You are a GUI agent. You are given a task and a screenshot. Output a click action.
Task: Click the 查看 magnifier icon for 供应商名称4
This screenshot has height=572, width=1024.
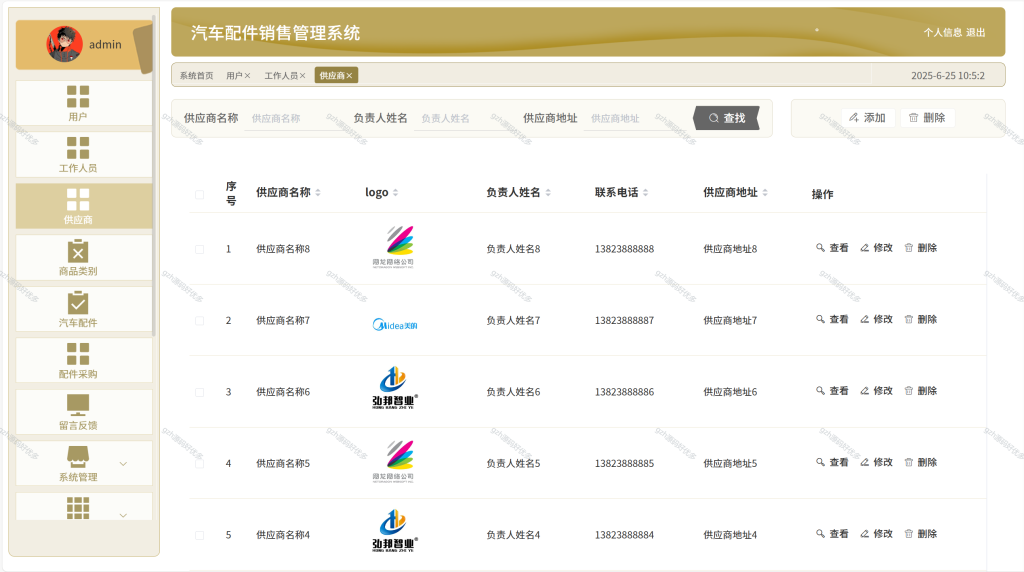(x=820, y=533)
